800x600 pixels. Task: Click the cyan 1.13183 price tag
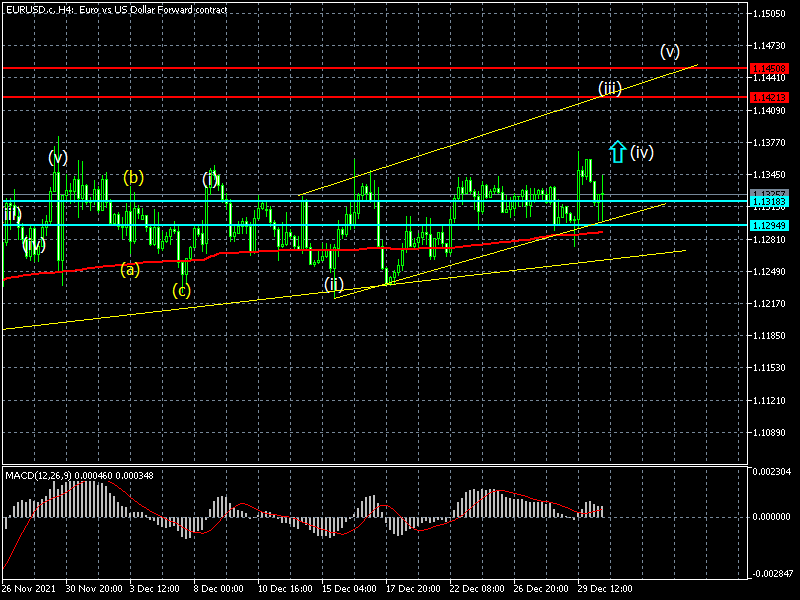click(769, 202)
